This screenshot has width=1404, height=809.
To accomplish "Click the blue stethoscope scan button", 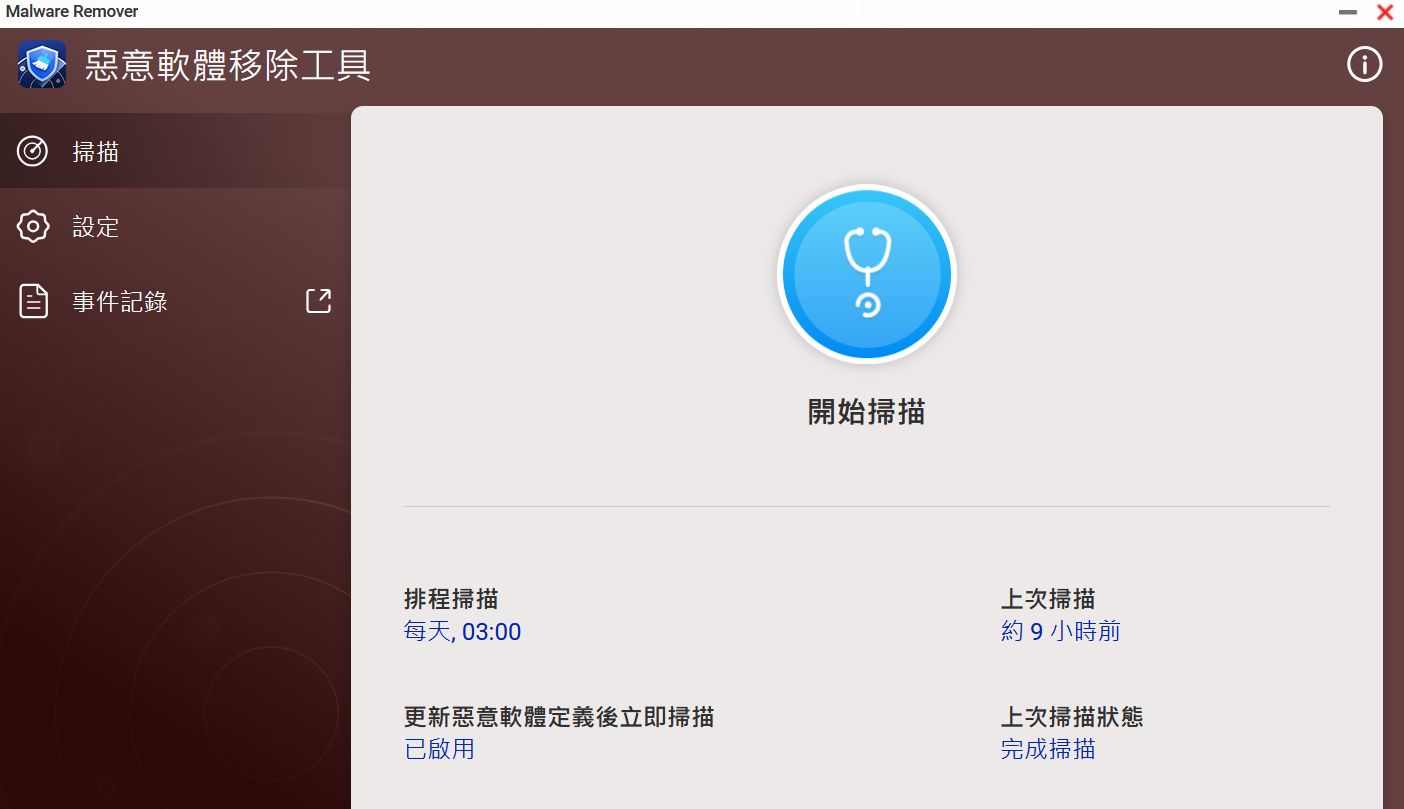I will click(x=867, y=274).
